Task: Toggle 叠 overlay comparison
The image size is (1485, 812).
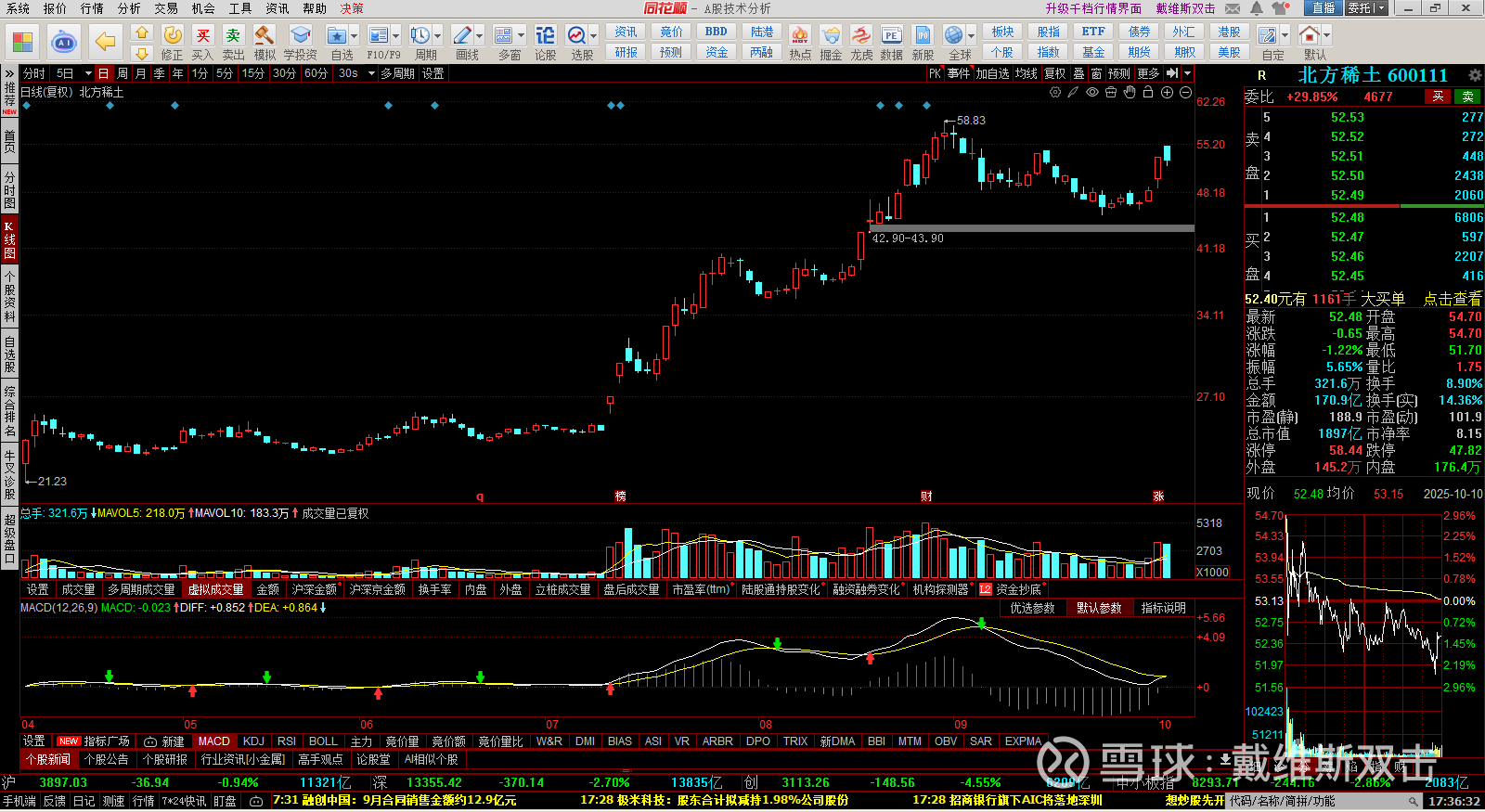Action: pos(1078,73)
